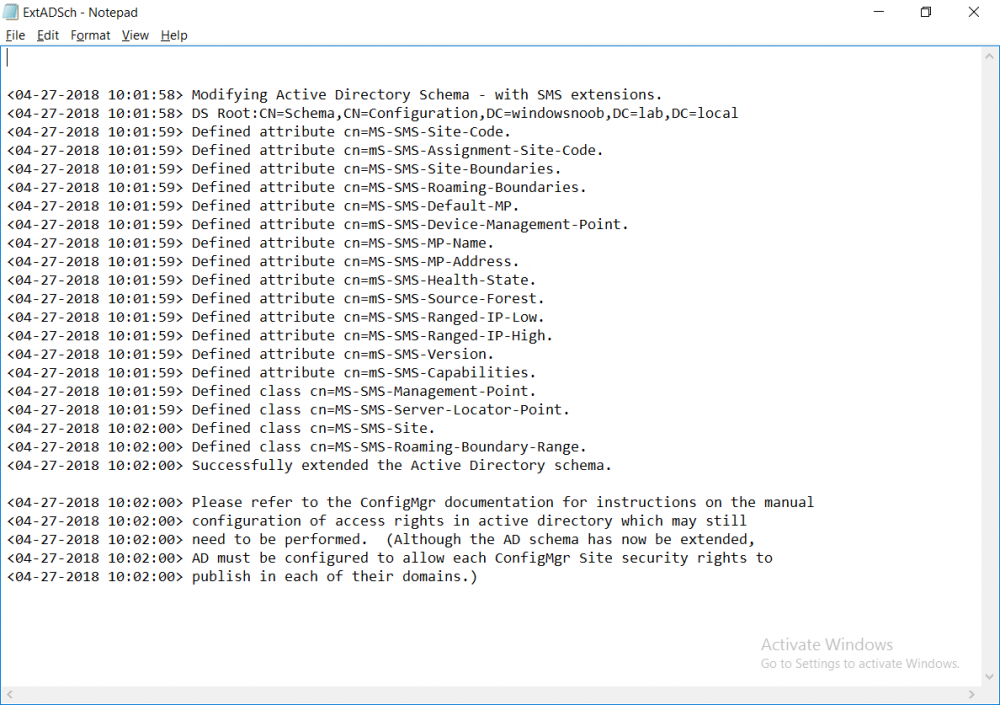
Task: Click 'Successfully extended the Active Directory schema.'
Action: coord(402,466)
